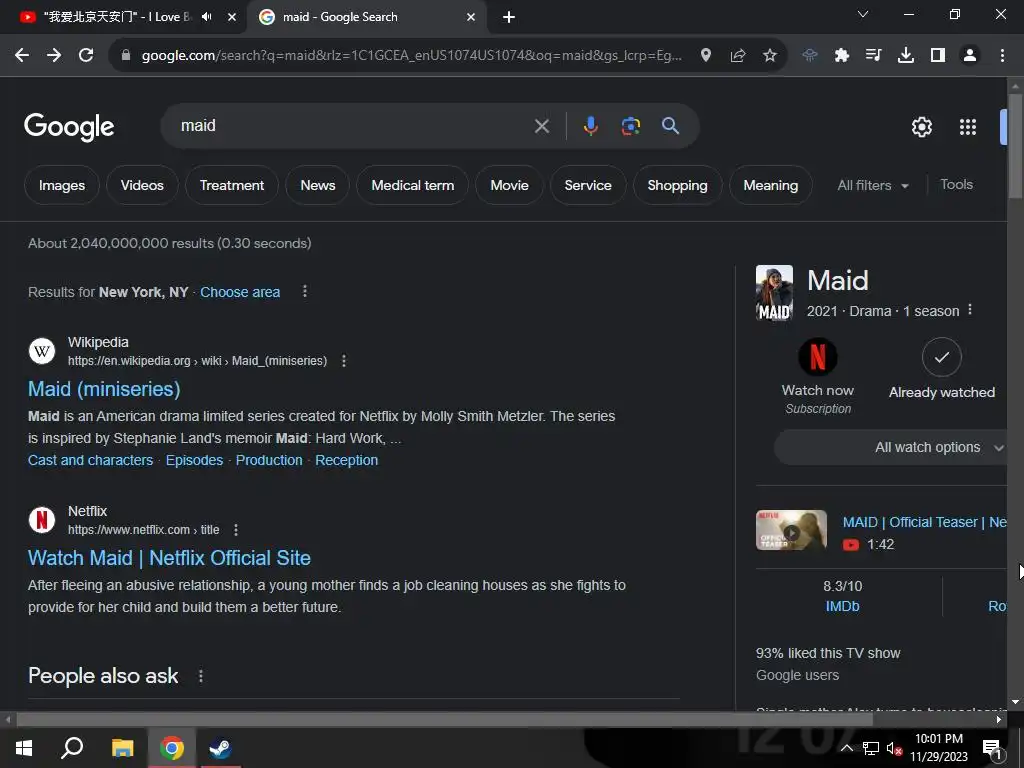Open search Tools
1024x768 pixels.
[x=956, y=185]
